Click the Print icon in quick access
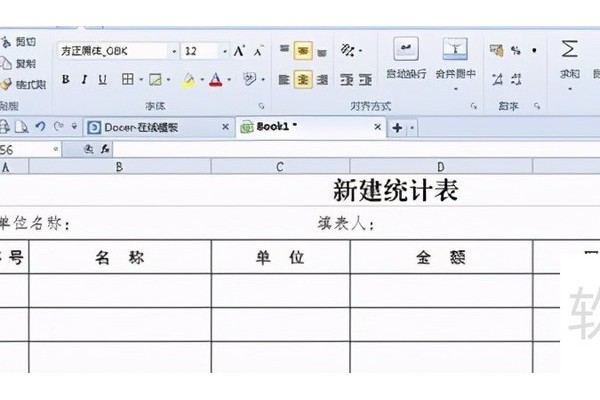Viewport: 600px width, 400px height. (4, 127)
